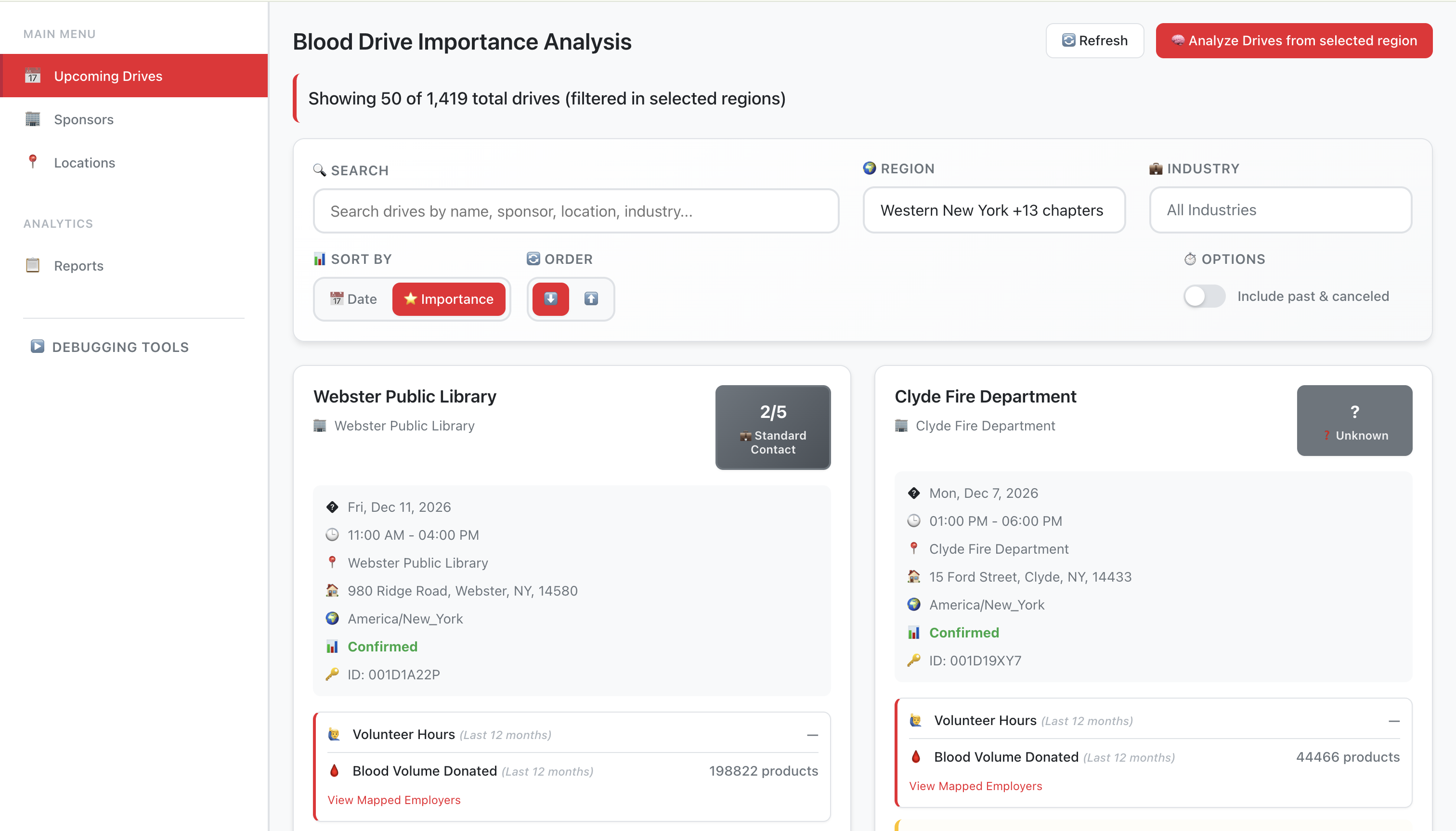This screenshot has height=831, width=1456.
Task: Focus the search drives input field
Action: (x=576, y=211)
